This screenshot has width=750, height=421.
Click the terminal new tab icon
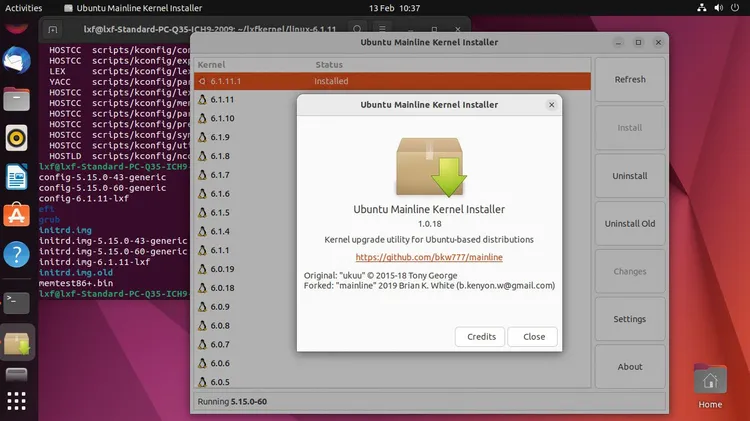coord(53,29)
